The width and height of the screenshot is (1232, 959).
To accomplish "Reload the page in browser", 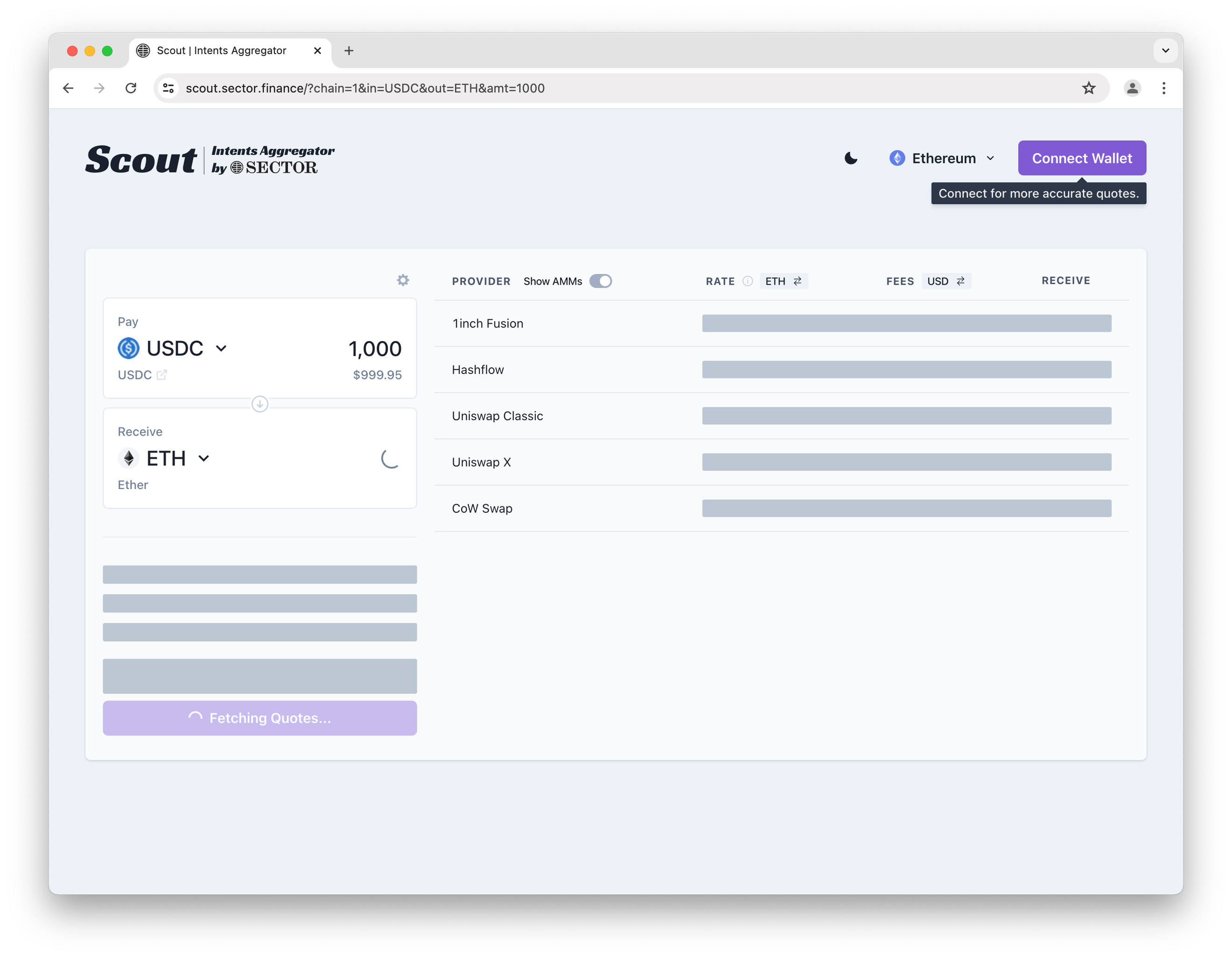I will pos(131,88).
